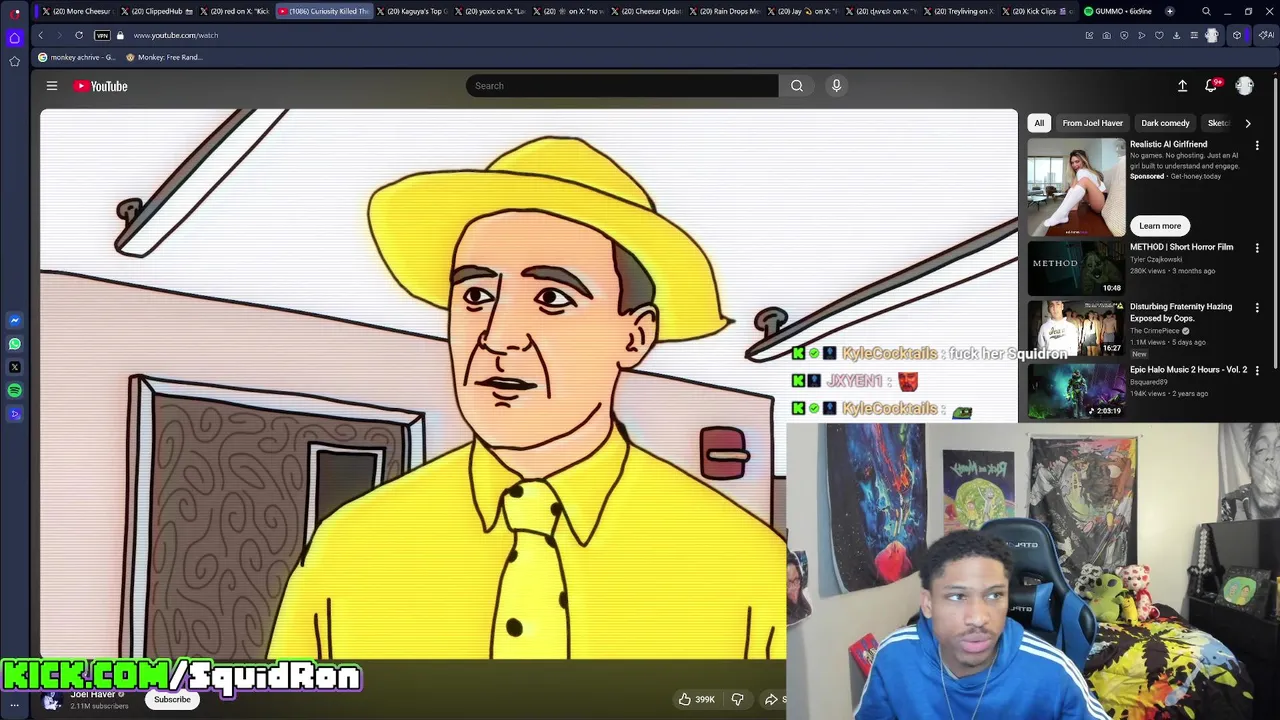Click the 'Disturbing Fraternity Hazing Exposed by Cops.' title
Viewport: 1280px width, 720px height.
1181,312
